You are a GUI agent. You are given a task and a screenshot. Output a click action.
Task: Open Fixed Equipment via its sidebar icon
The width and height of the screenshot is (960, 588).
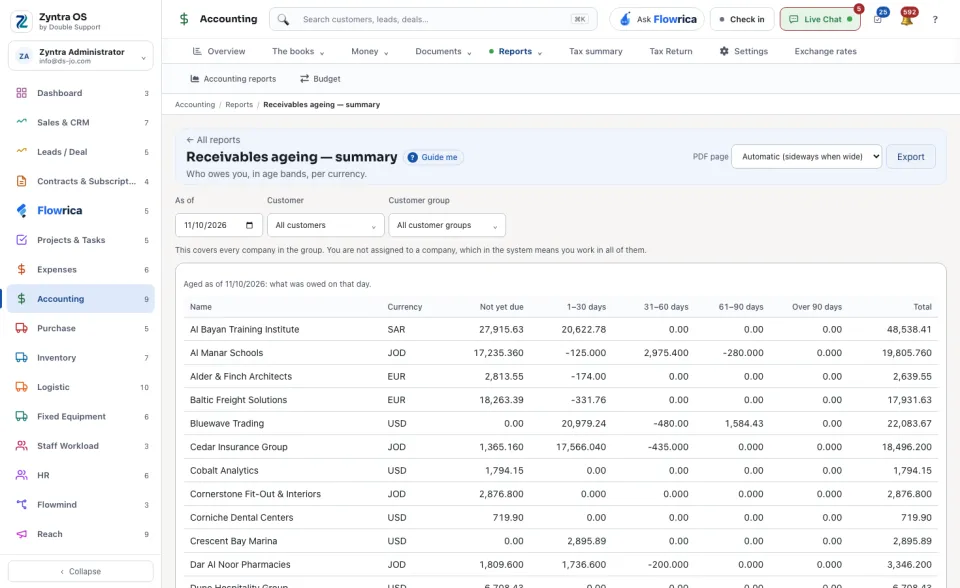[21, 416]
